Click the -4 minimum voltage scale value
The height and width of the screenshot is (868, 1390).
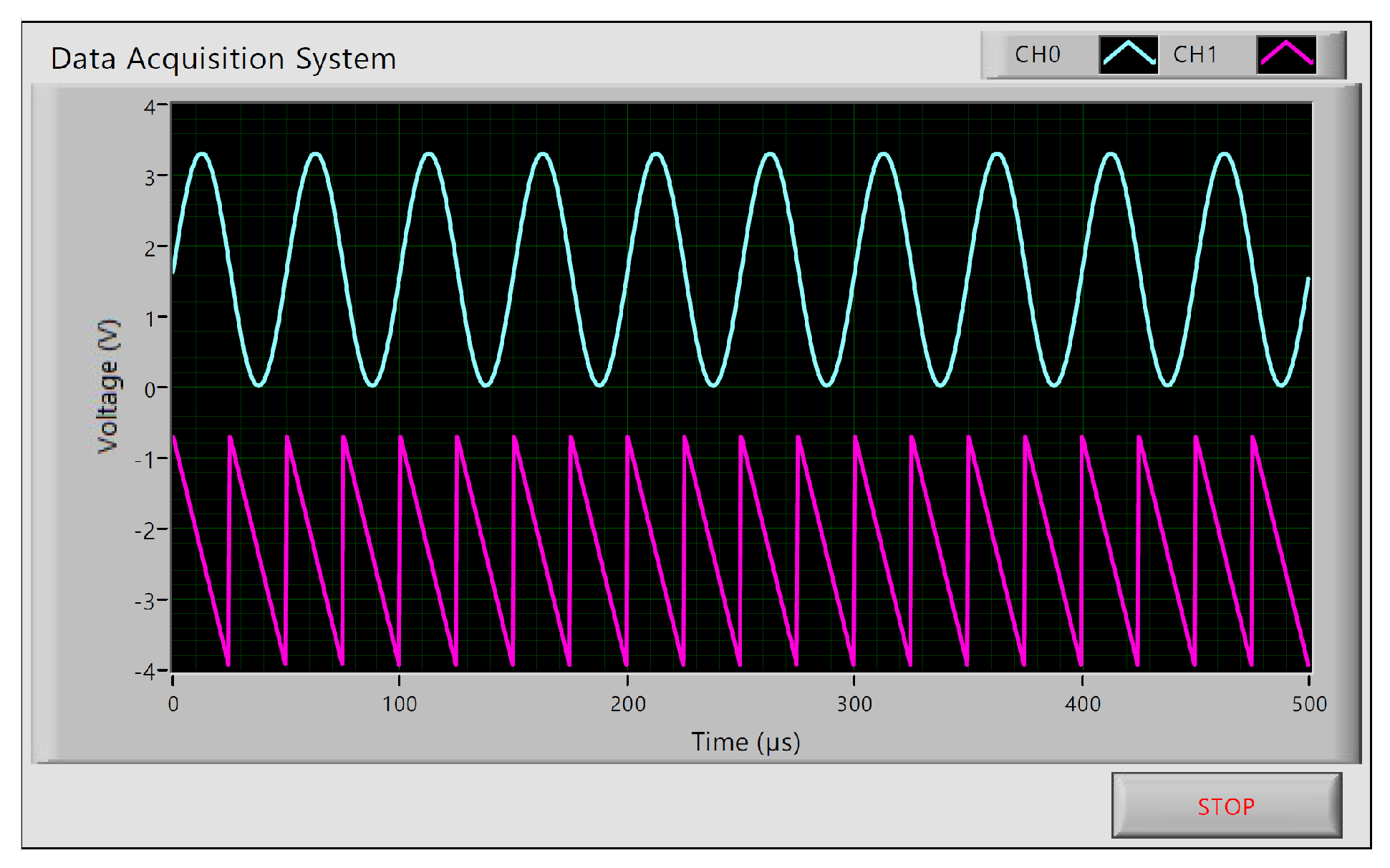coord(146,672)
